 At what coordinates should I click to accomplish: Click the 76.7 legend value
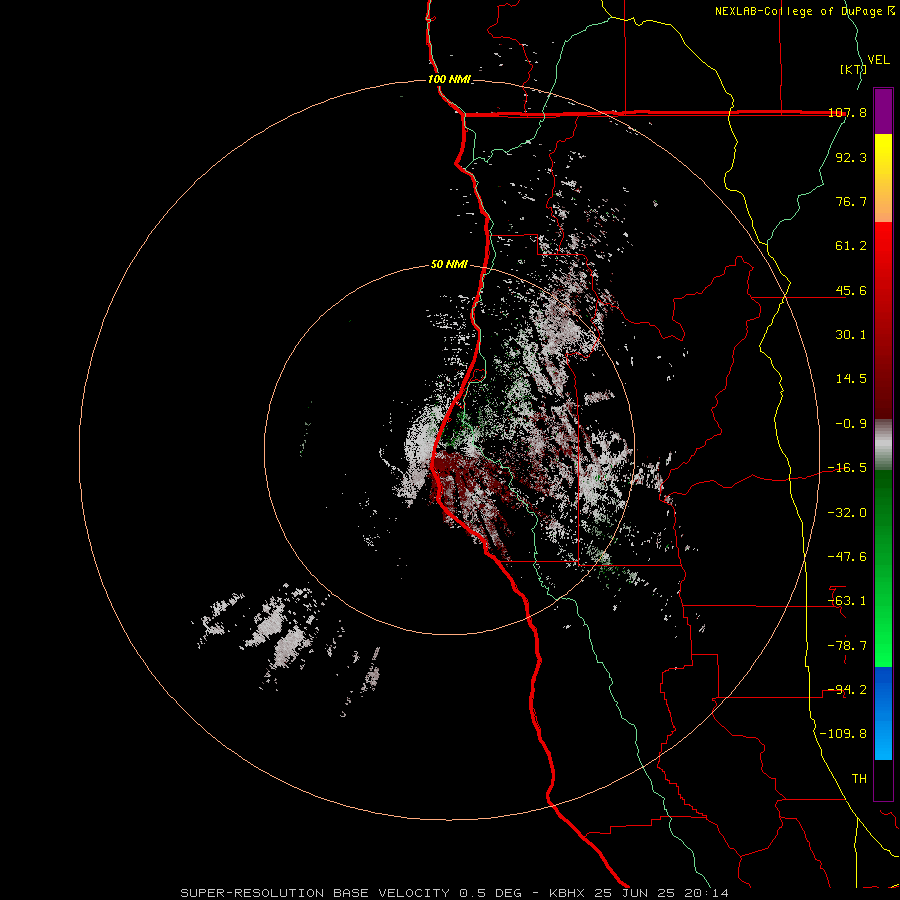[851, 201]
